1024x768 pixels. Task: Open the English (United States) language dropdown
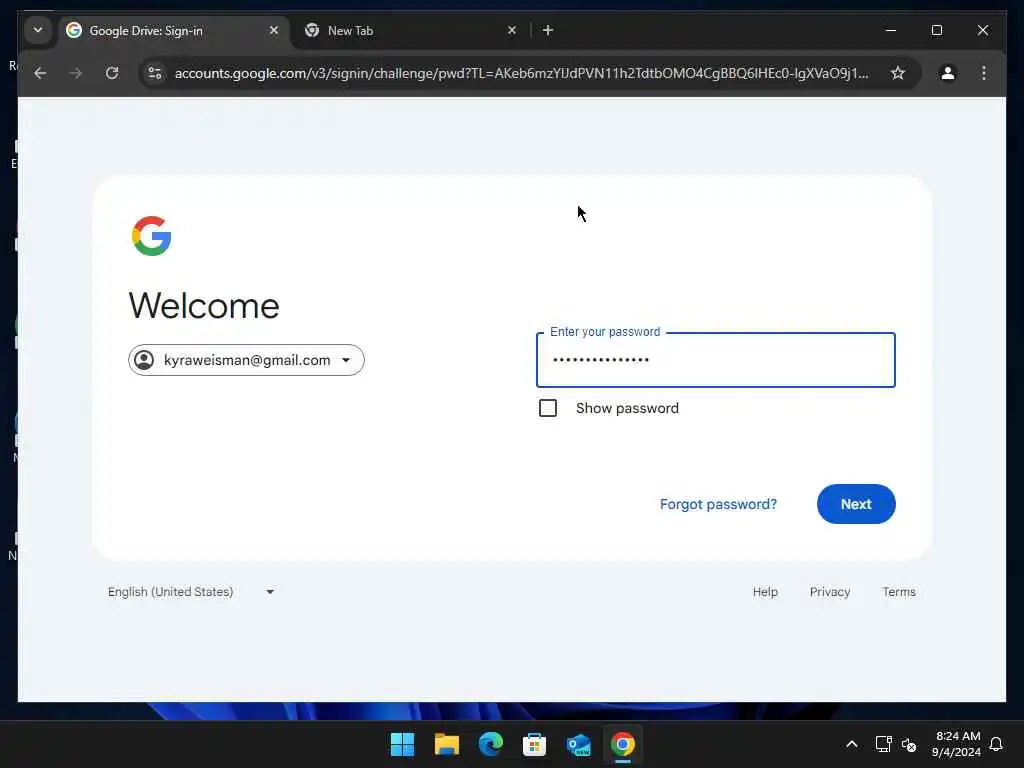[191, 592]
